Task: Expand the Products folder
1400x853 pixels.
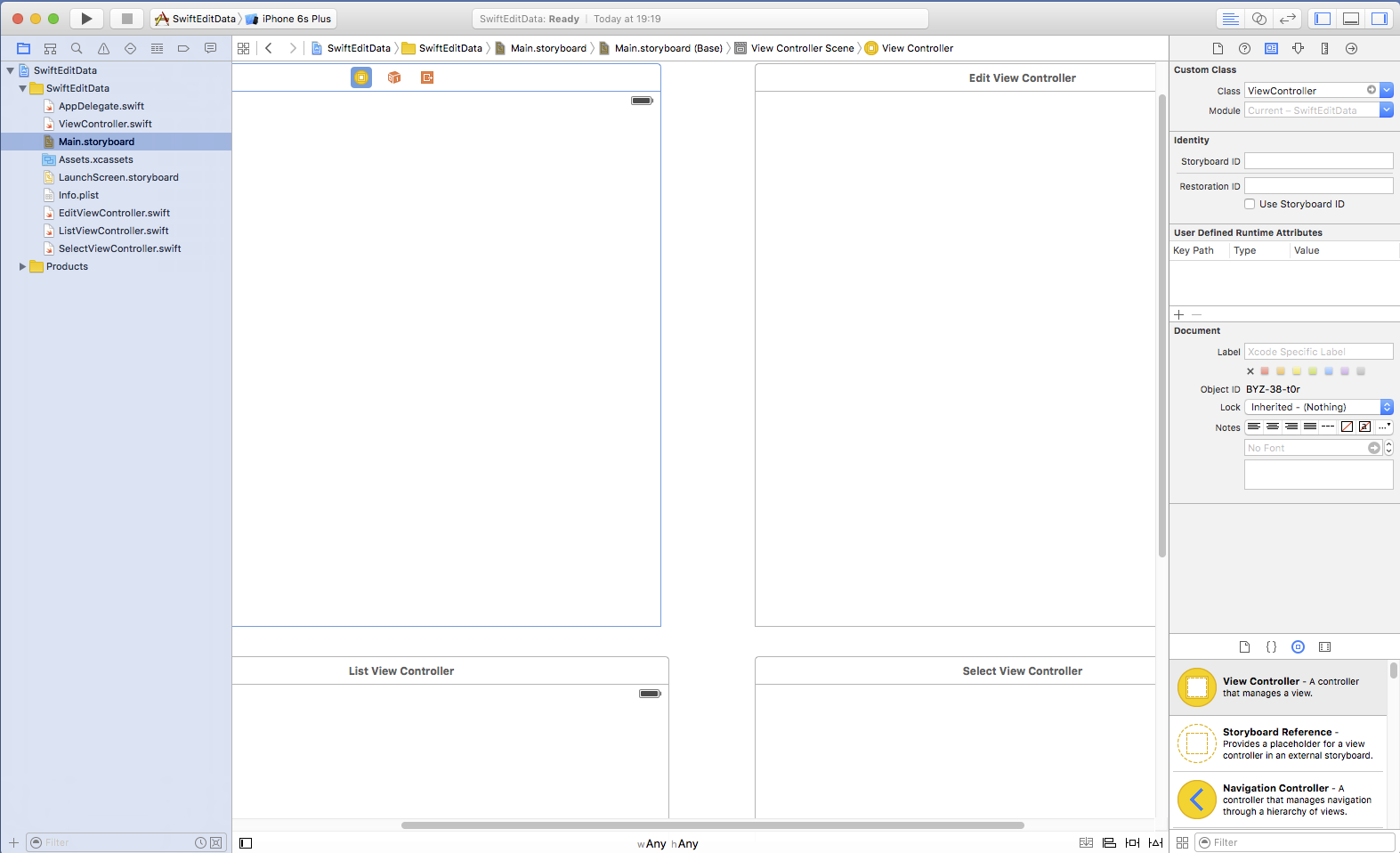Action: [x=22, y=266]
